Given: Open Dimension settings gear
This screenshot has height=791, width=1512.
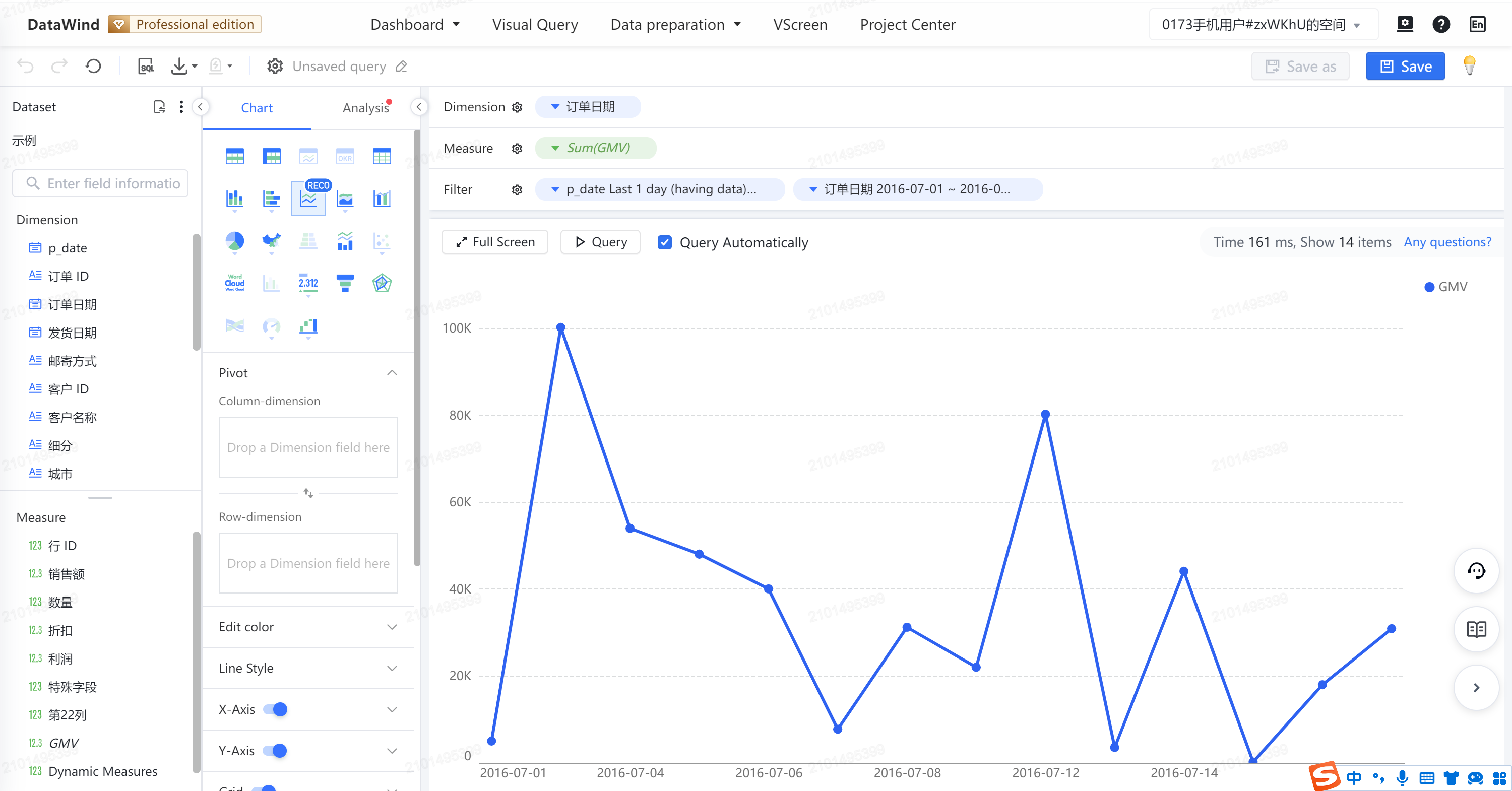Looking at the screenshot, I should [x=517, y=107].
